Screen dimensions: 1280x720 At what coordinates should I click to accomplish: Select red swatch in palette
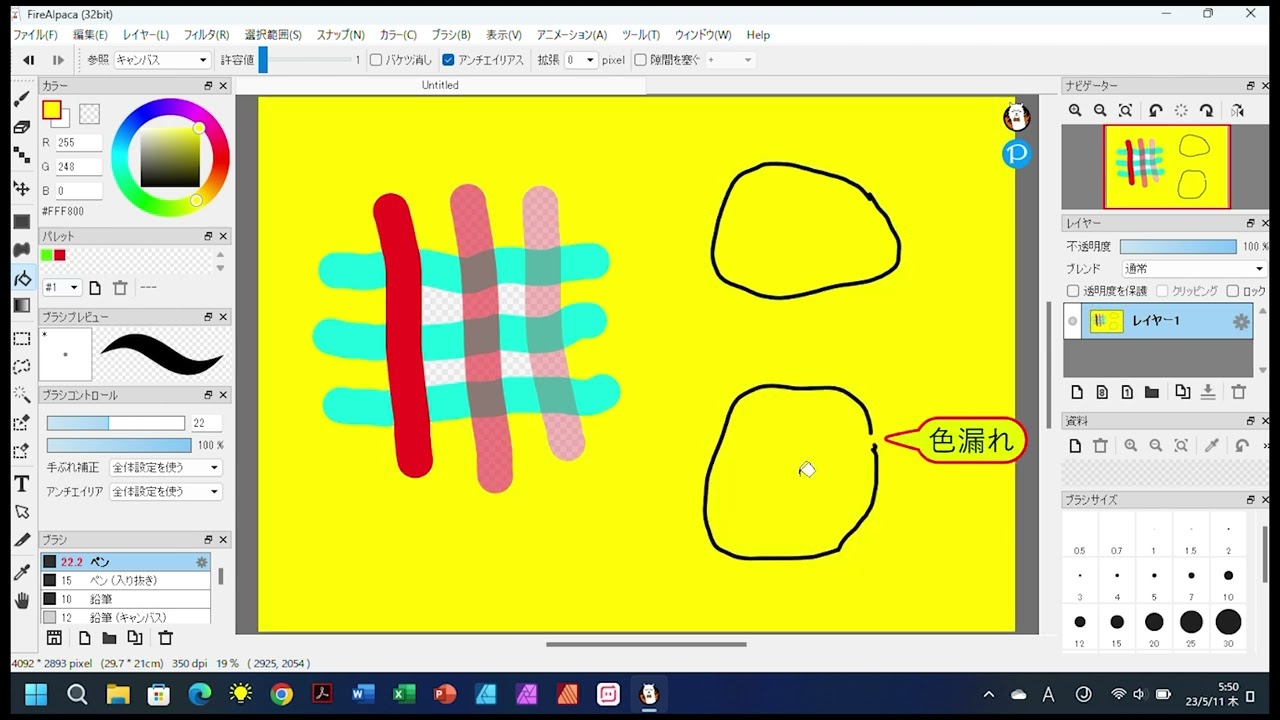pos(60,256)
